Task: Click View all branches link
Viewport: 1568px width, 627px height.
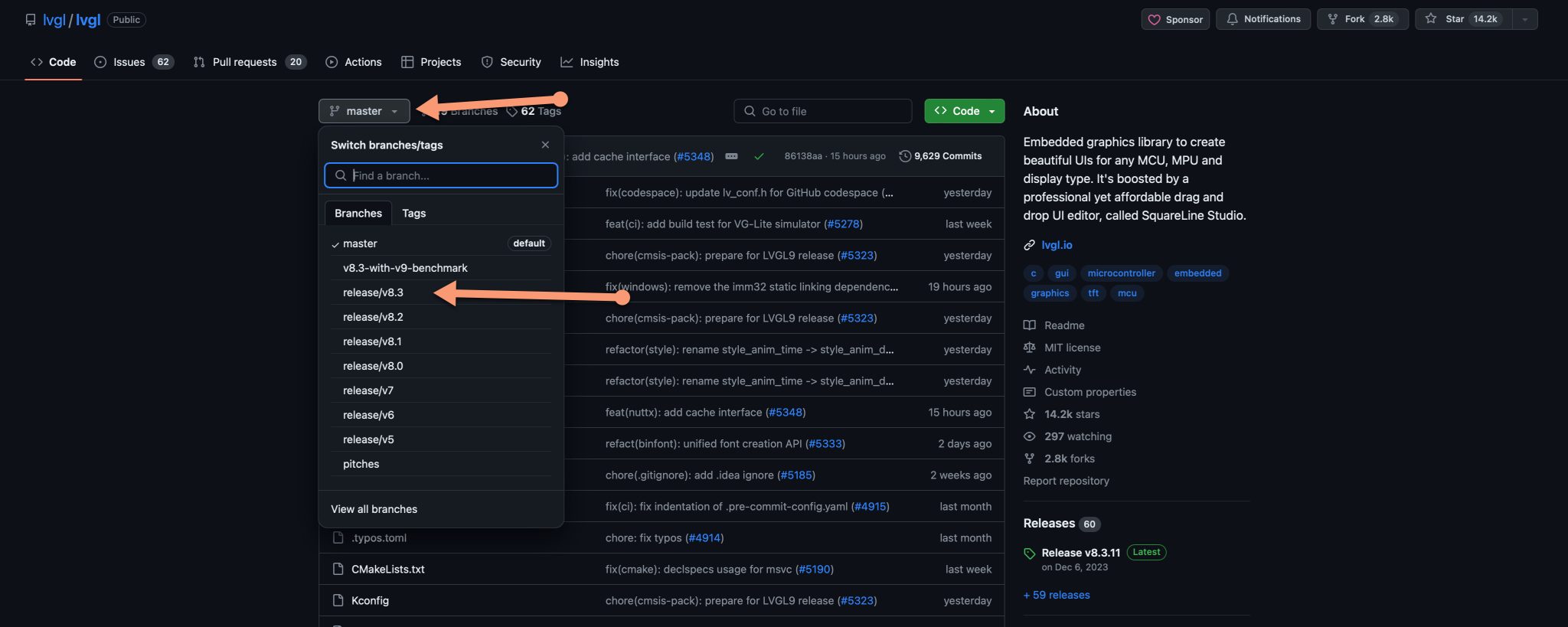Action: [x=374, y=509]
